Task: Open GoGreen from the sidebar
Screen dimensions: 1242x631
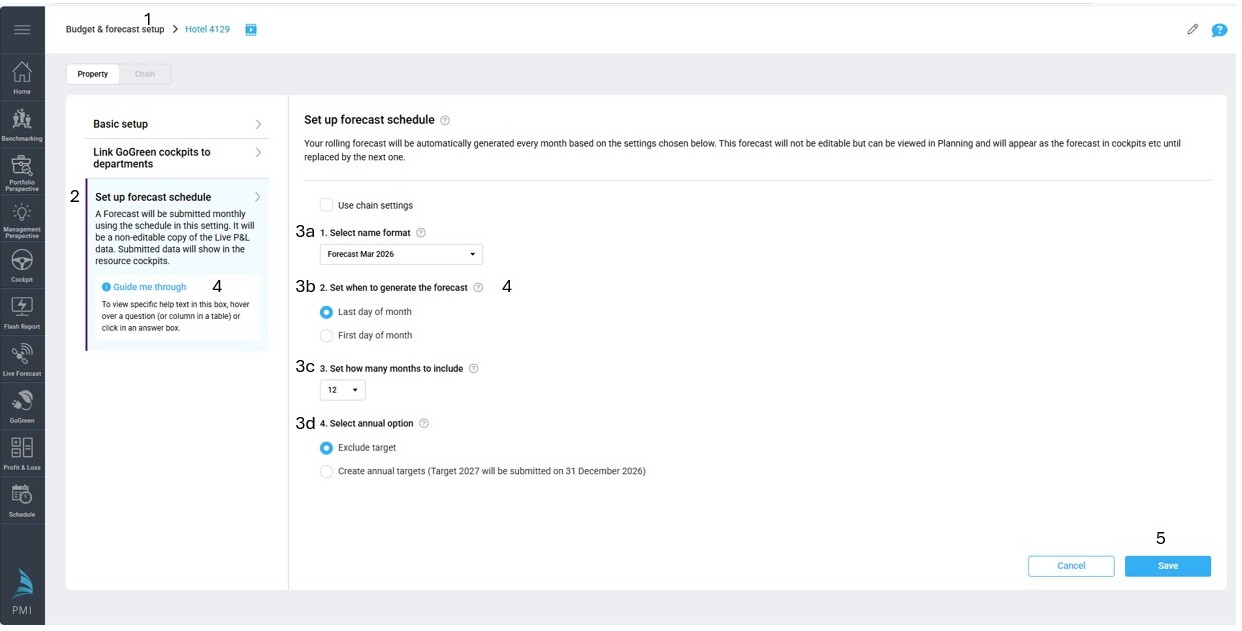Action: [x=22, y=405]
